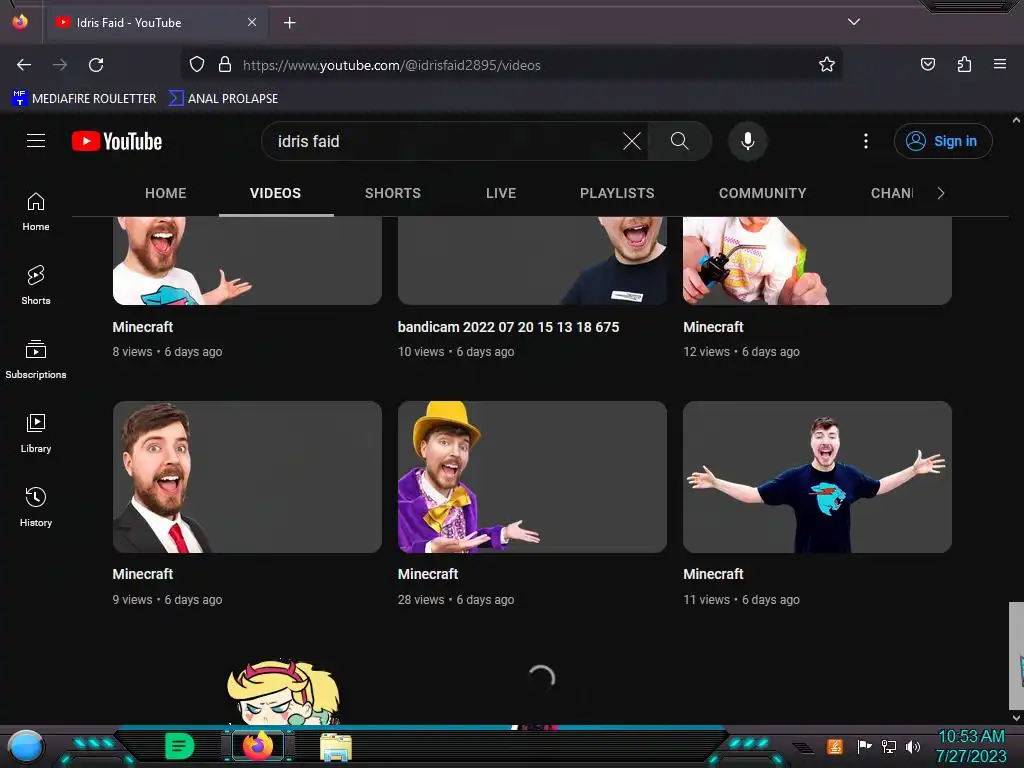The image size is (1024, 768).
Task: Open the YouTube hamburger guide menu
Action: click(x=36, y=141)
